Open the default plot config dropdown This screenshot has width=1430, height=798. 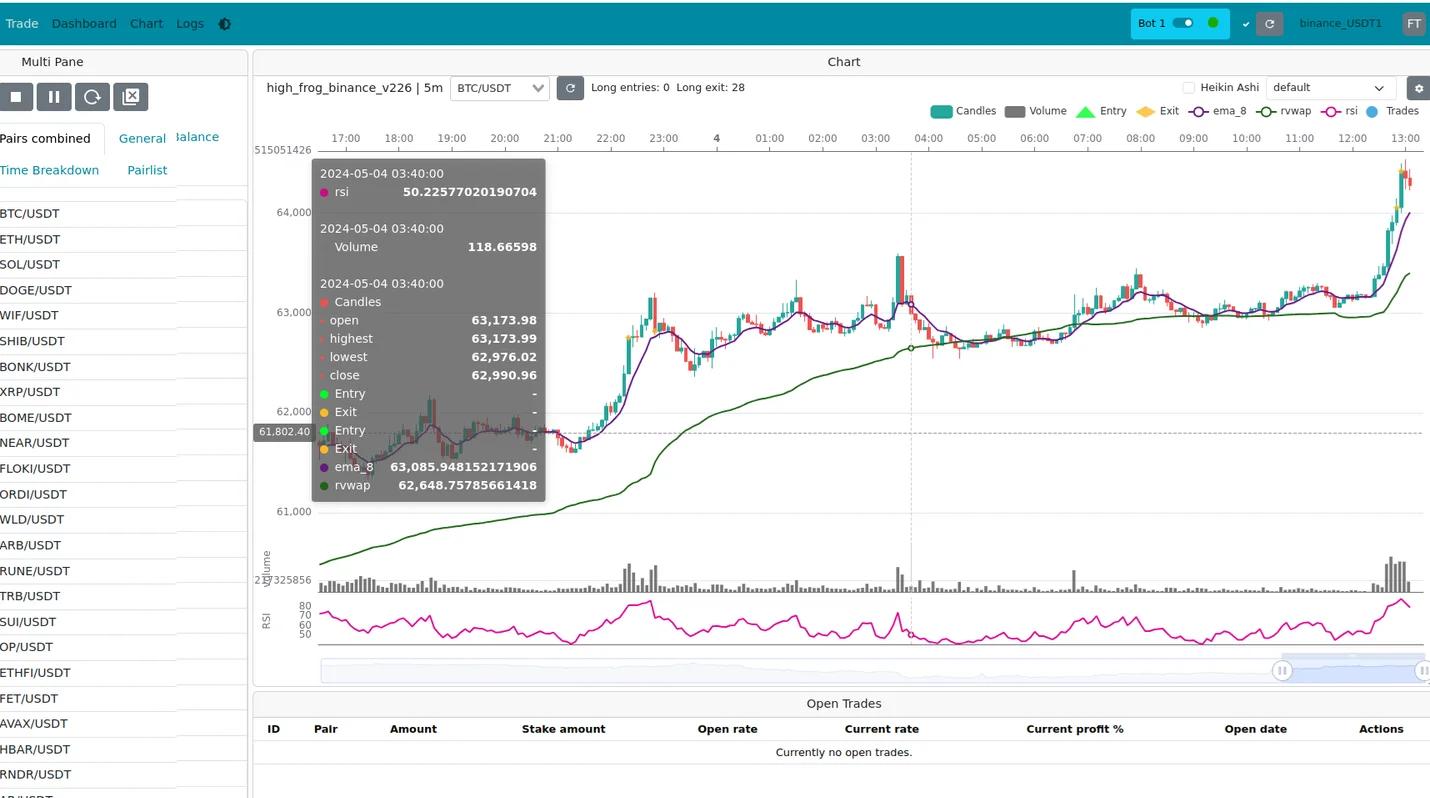point(1330,88)
